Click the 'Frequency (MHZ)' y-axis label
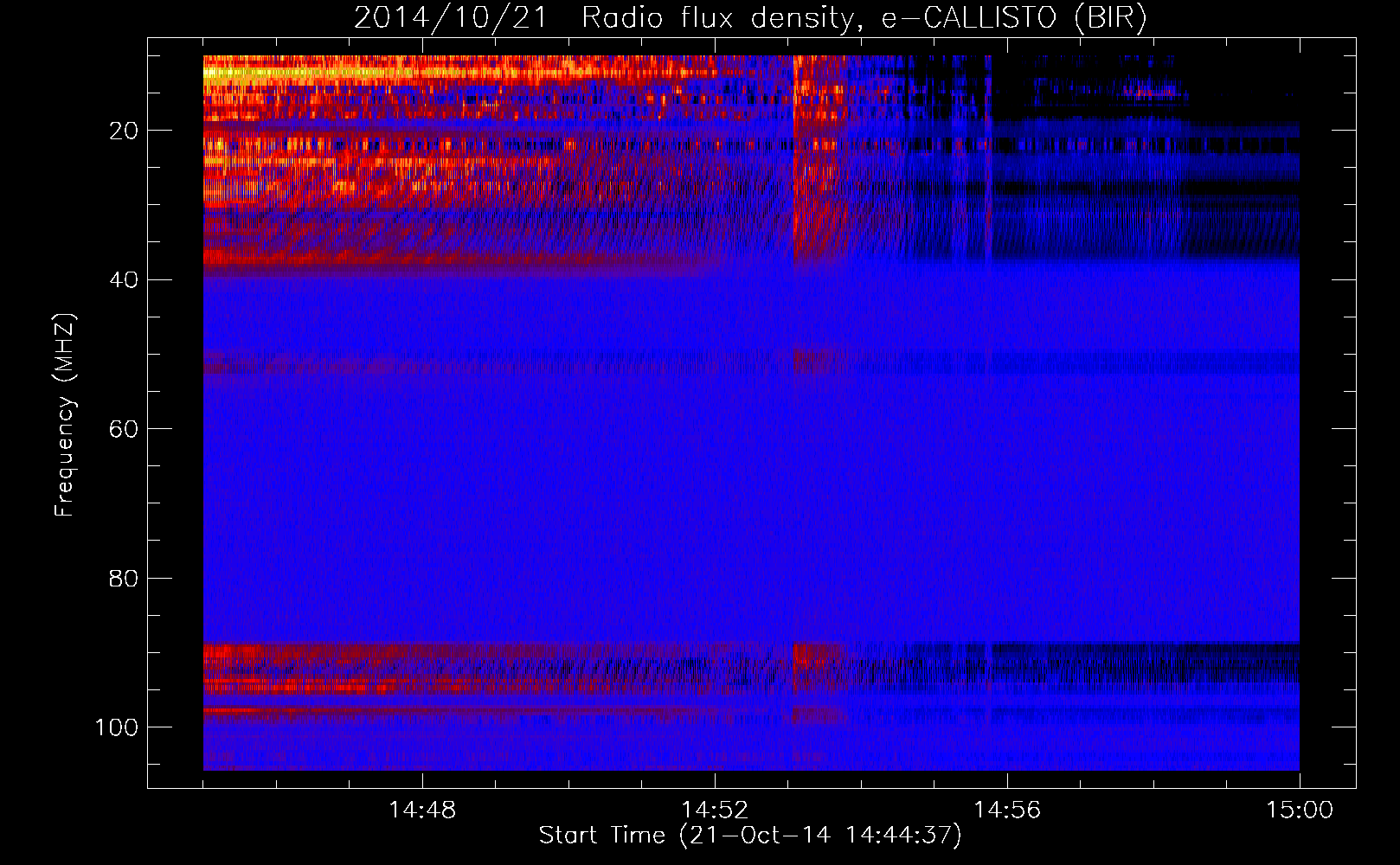Image resolution: width=1400 pixels, height=865 pixels. pyautogui.click(x=65, y=415)
